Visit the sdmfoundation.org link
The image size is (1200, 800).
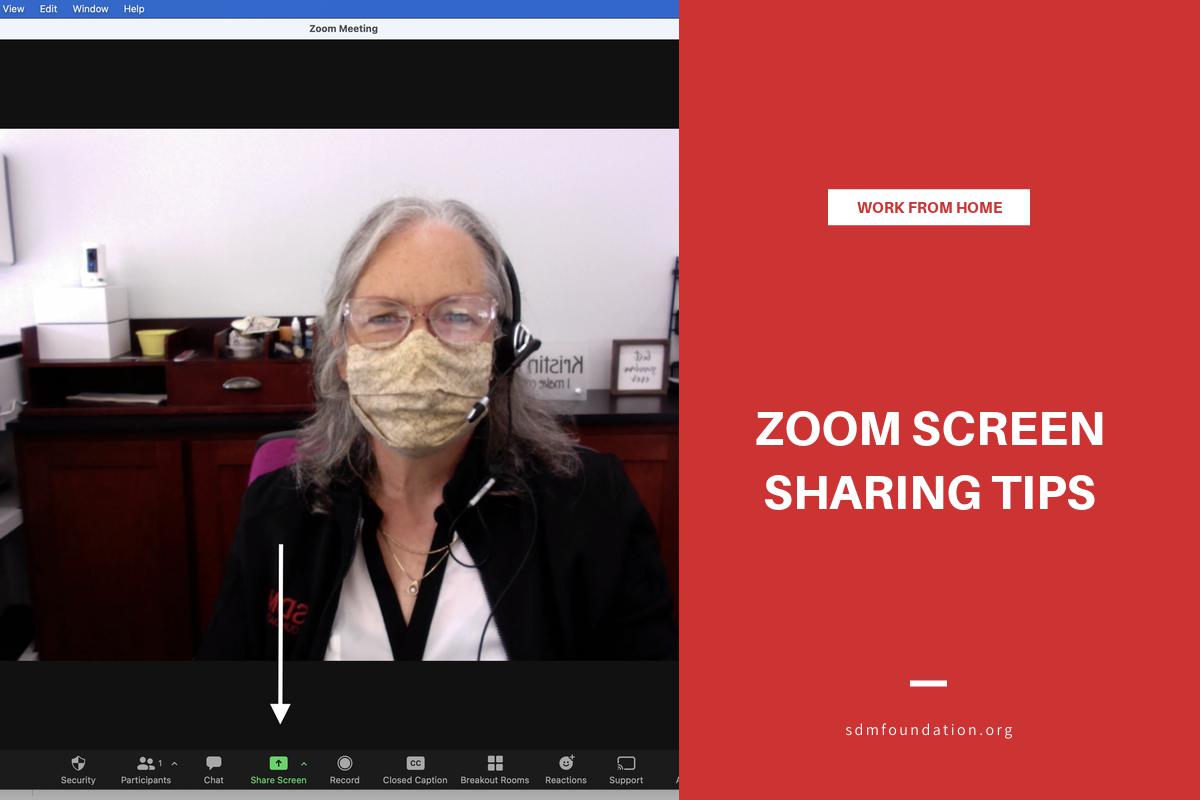929,730
